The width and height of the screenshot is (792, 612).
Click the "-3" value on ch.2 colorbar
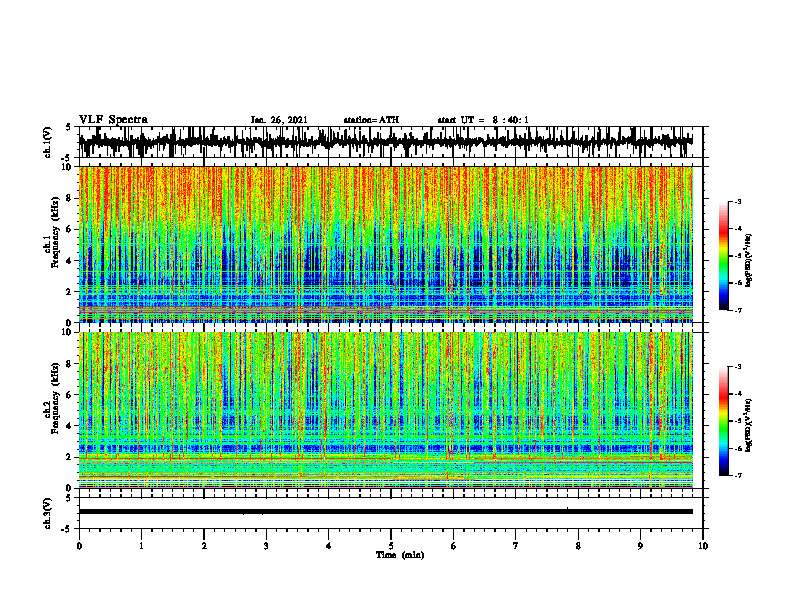pyautogui.click(x=738, y=367)
